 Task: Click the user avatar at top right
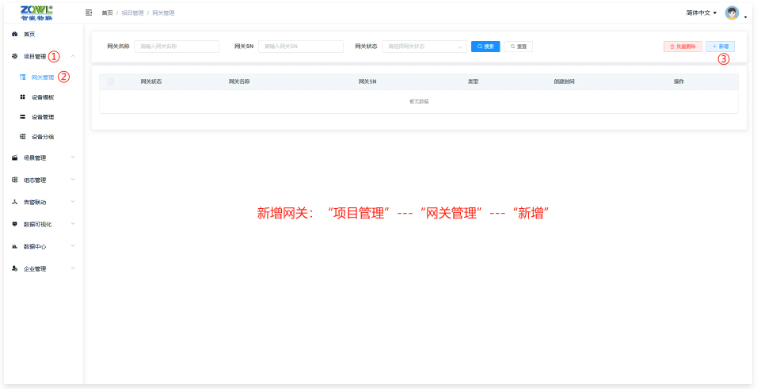[732, 13]
